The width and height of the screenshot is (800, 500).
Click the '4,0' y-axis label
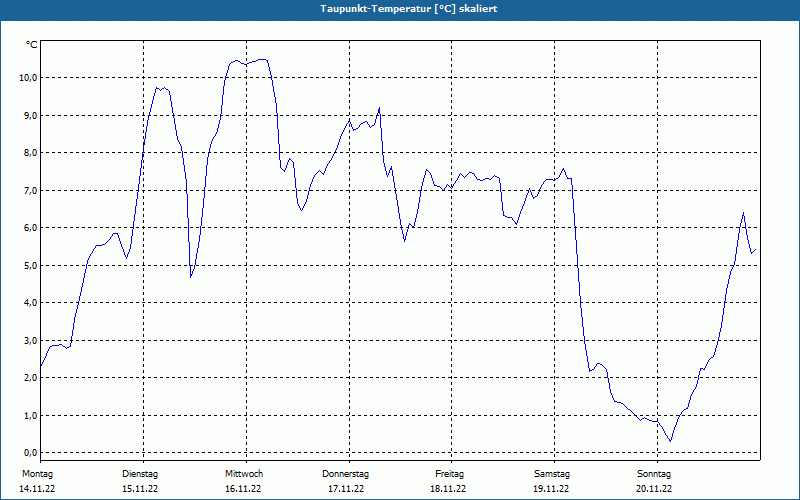pyautogui.click(x=30, y=303)
